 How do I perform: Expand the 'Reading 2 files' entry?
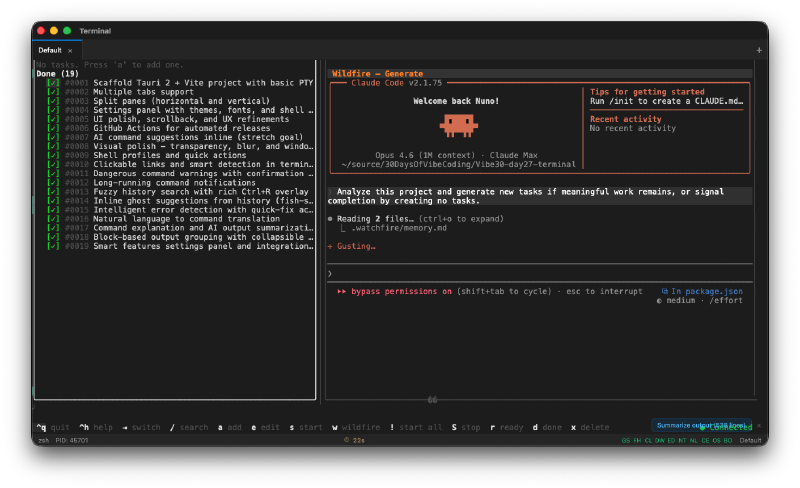[415, 219]
